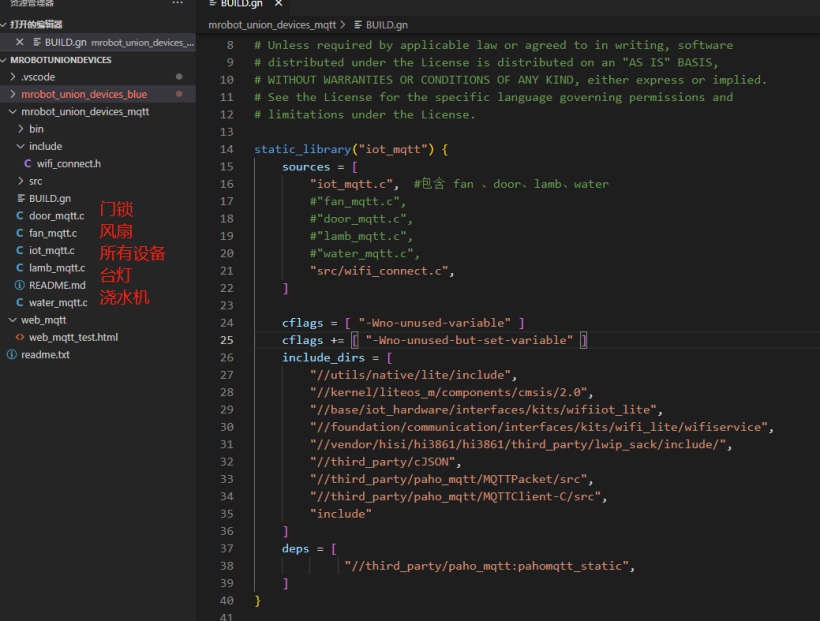
Task: Open the explorer panel three-dots menu
Action: [x=177, y=4]
